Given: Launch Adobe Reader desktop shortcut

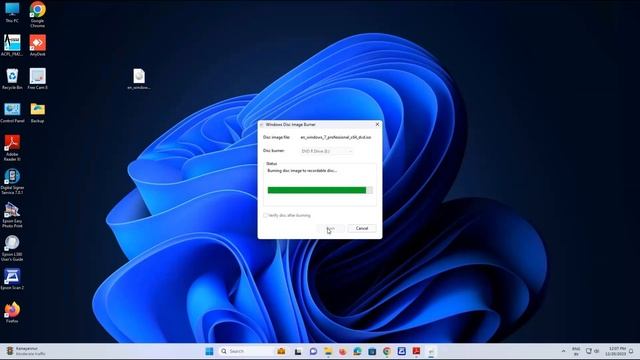Looking at the screenshot, I should (12, 148).
